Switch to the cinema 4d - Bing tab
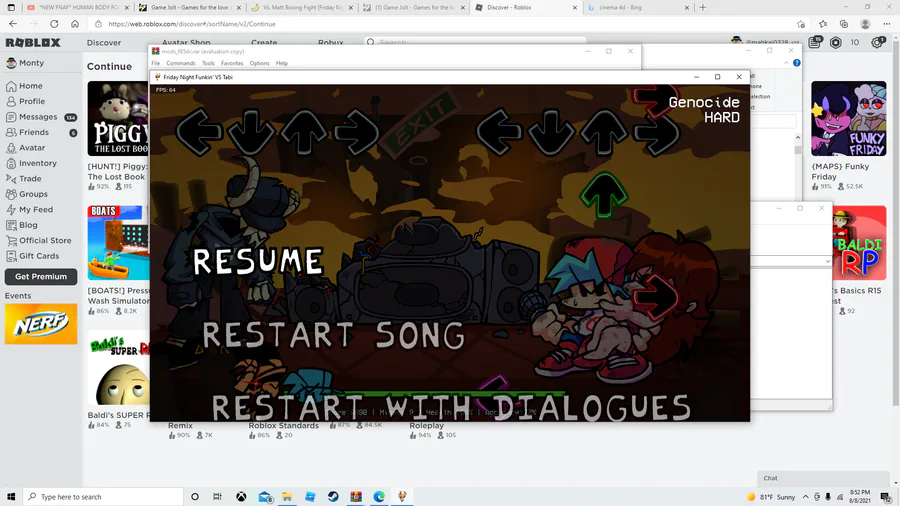 [x=637, y=7]
